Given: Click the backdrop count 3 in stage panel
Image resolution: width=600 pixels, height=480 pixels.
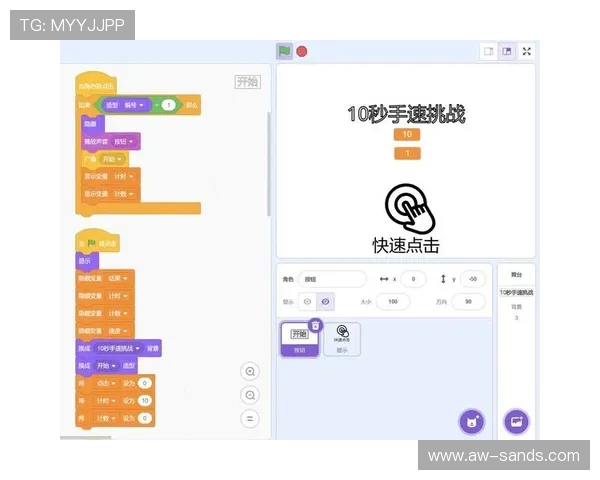Looking at the screenshot, I should point(516,318).
